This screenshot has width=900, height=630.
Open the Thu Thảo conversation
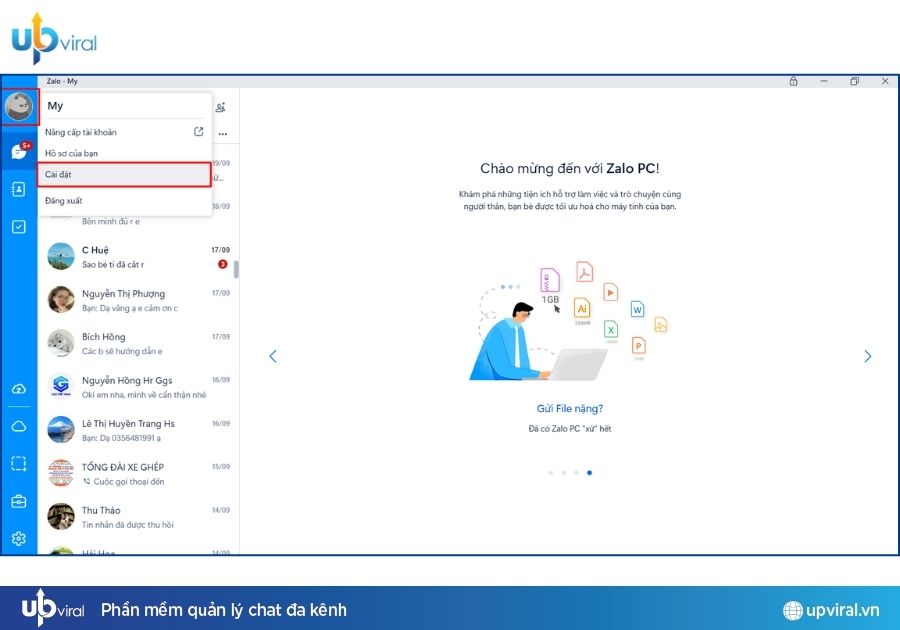138,517
